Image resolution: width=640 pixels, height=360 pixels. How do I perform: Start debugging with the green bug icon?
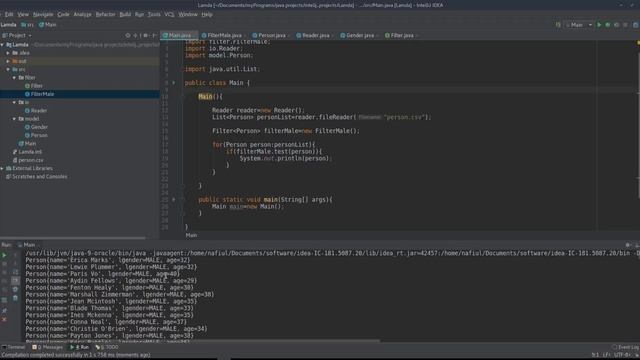(x=608, y=25)
